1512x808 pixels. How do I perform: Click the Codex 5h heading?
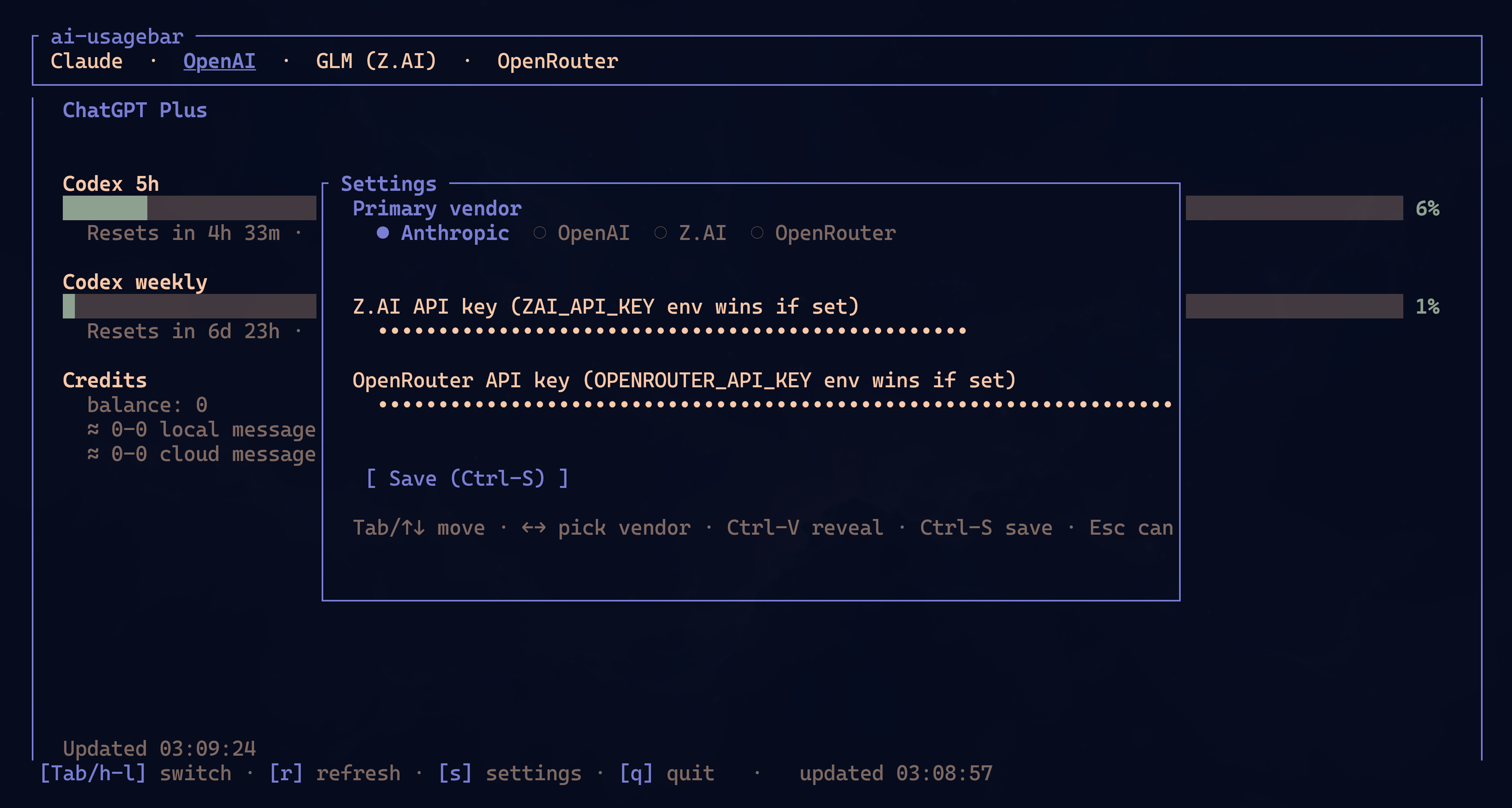tap(111, 184)
